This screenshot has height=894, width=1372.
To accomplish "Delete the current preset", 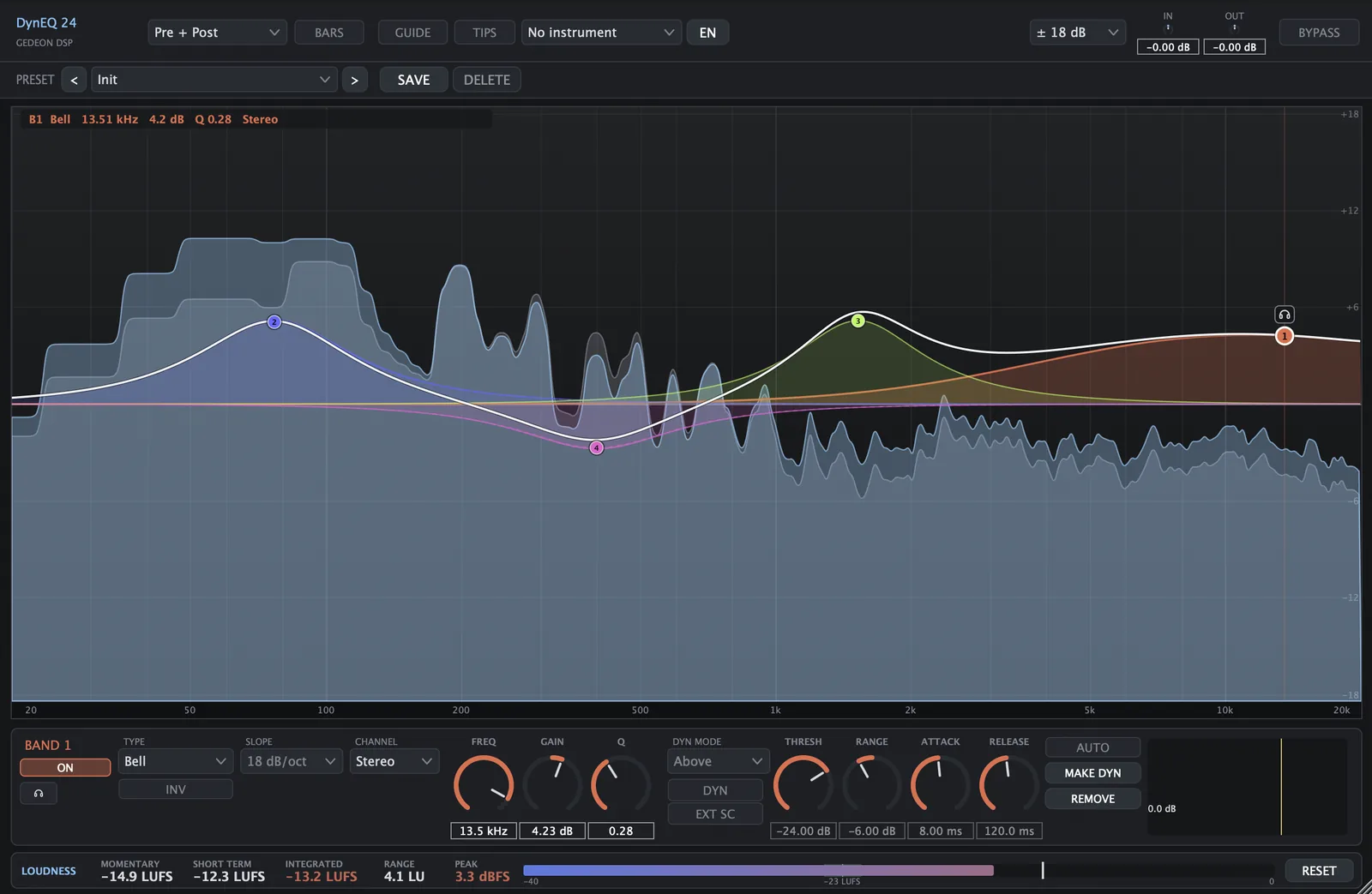I will click(487, 80).
